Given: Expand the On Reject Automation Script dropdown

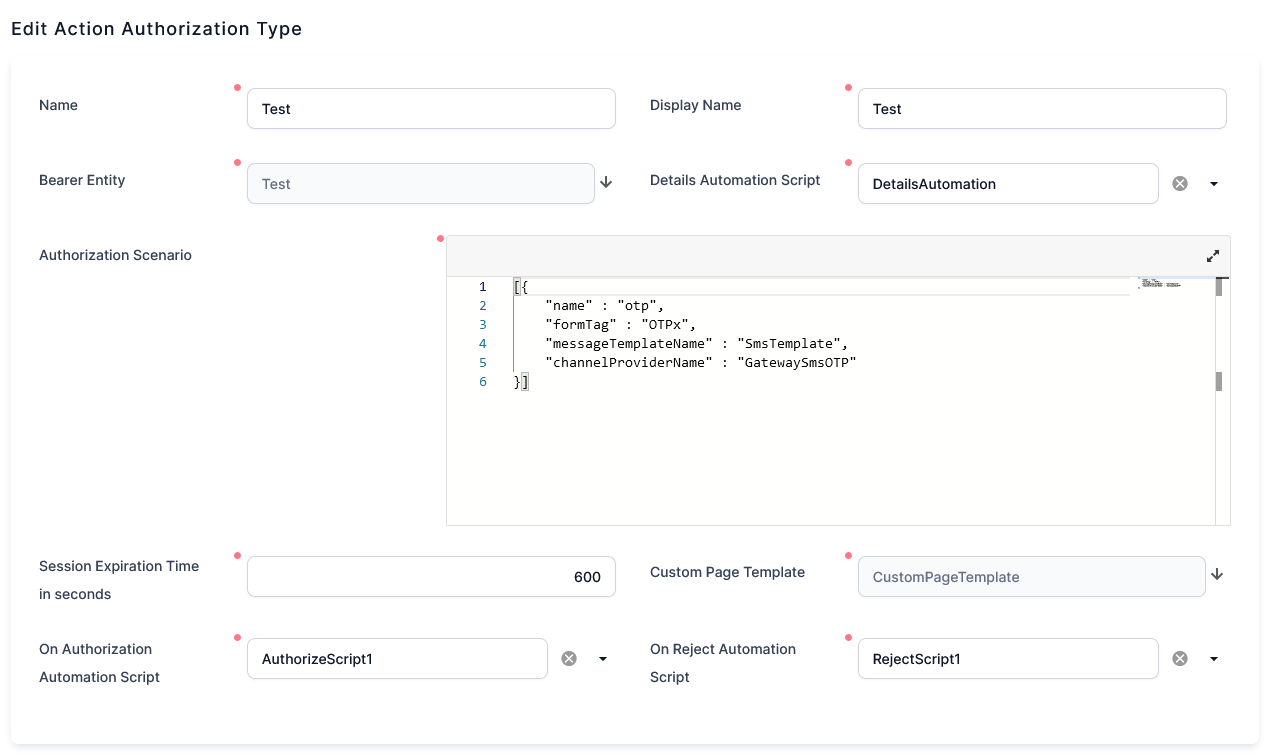Looking at the screenshot, I should tap(1214, 659).
